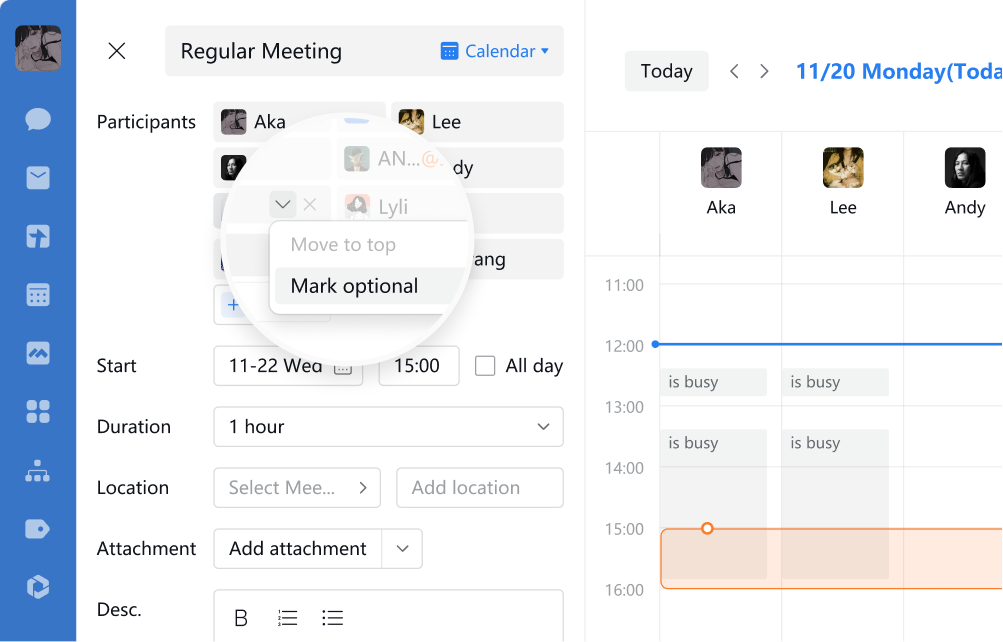The height and width of the screenshot is (642, 1003).
Task: Toggle bold formatting in description
Action: 241,618
